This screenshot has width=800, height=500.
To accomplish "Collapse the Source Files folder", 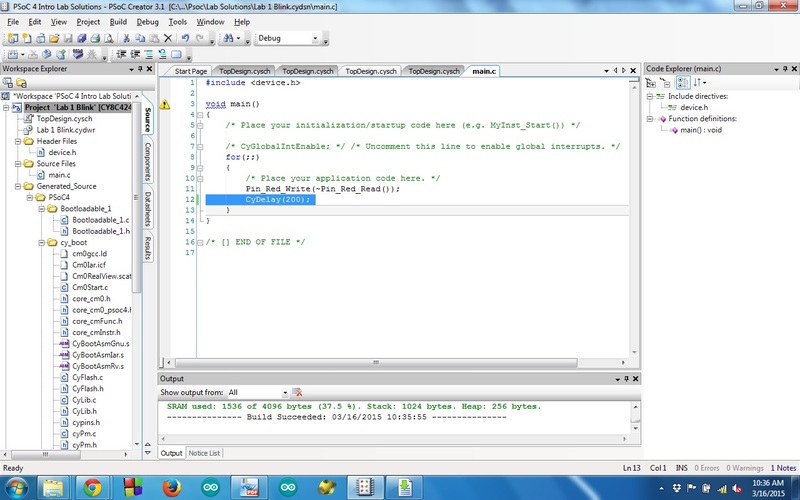I will tap(18, 164).
